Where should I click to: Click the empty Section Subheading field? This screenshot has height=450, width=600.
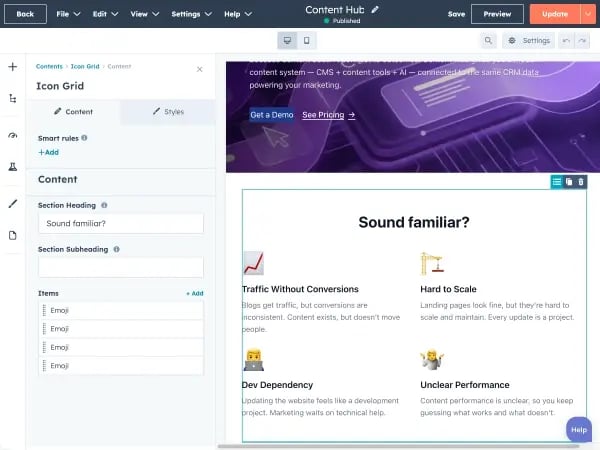(121, 267)
